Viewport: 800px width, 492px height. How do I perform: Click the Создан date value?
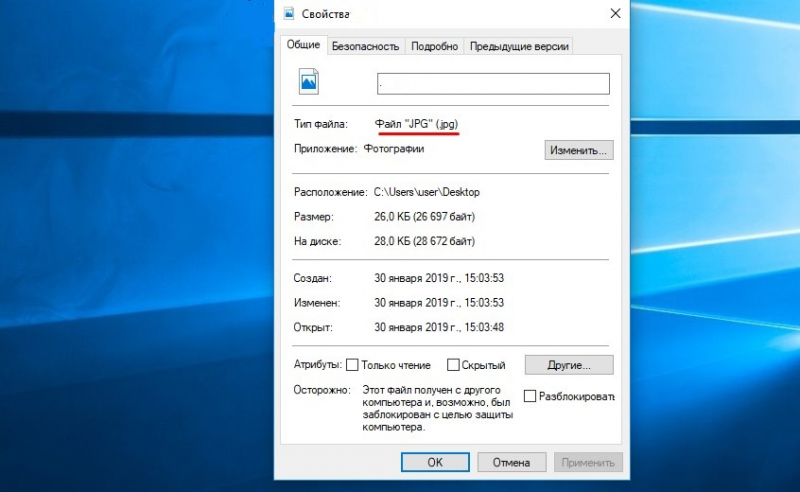[x=439, y=278]
